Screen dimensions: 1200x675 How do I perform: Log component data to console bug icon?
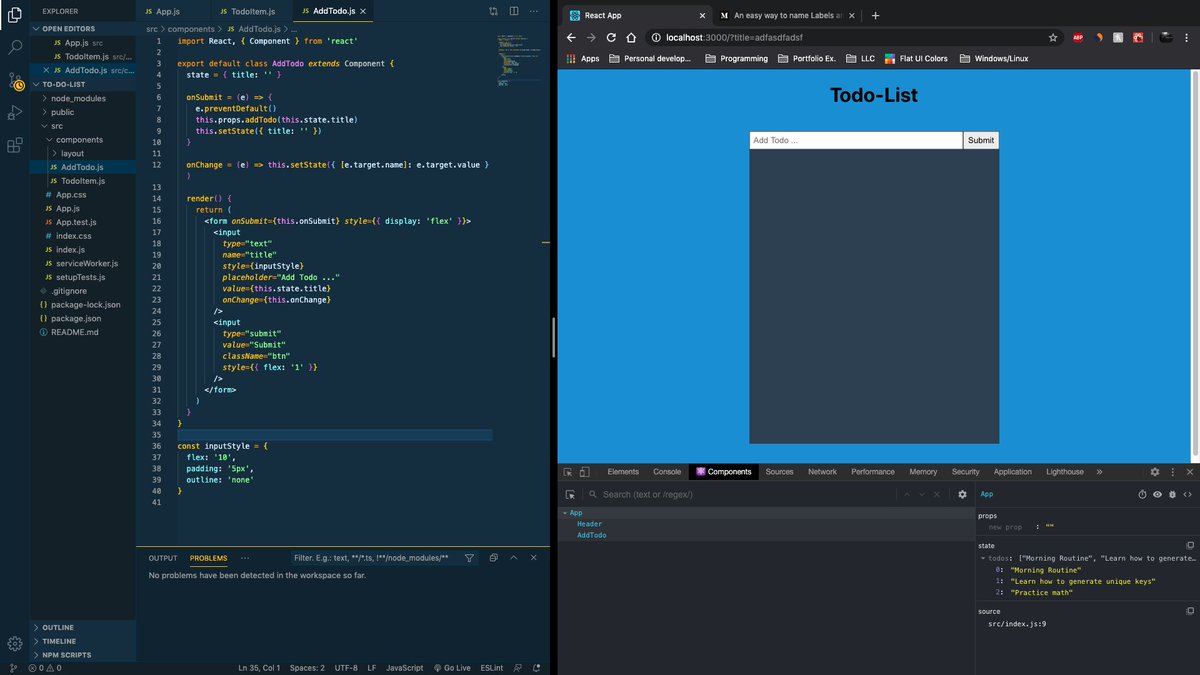pos(1173,494)
